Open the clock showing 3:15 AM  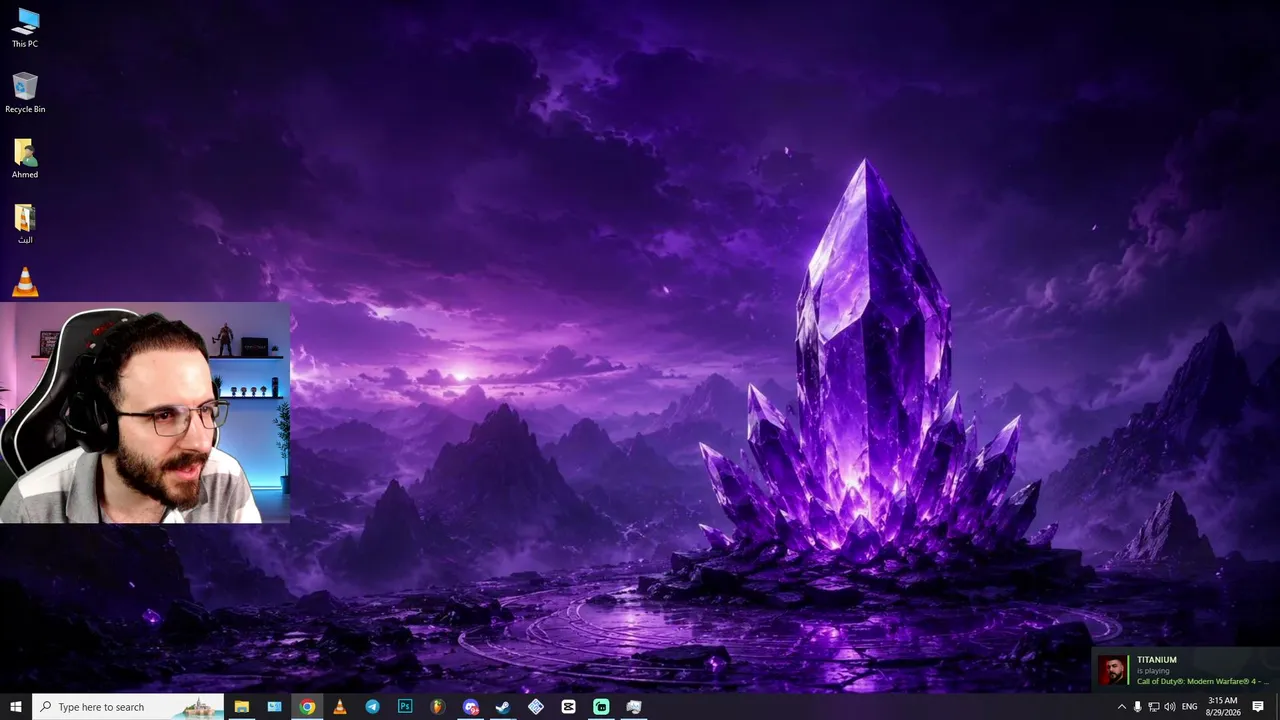tap(1223, 707)
